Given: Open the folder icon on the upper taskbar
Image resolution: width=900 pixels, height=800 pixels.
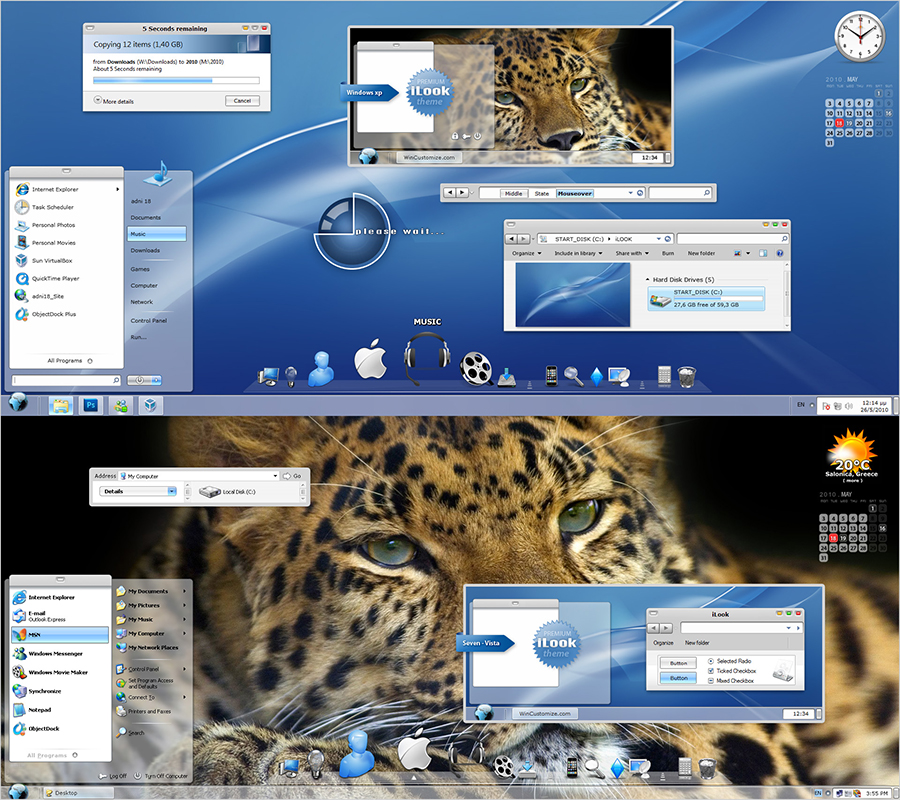Looking at the screenshot, I should pos(61,406).
